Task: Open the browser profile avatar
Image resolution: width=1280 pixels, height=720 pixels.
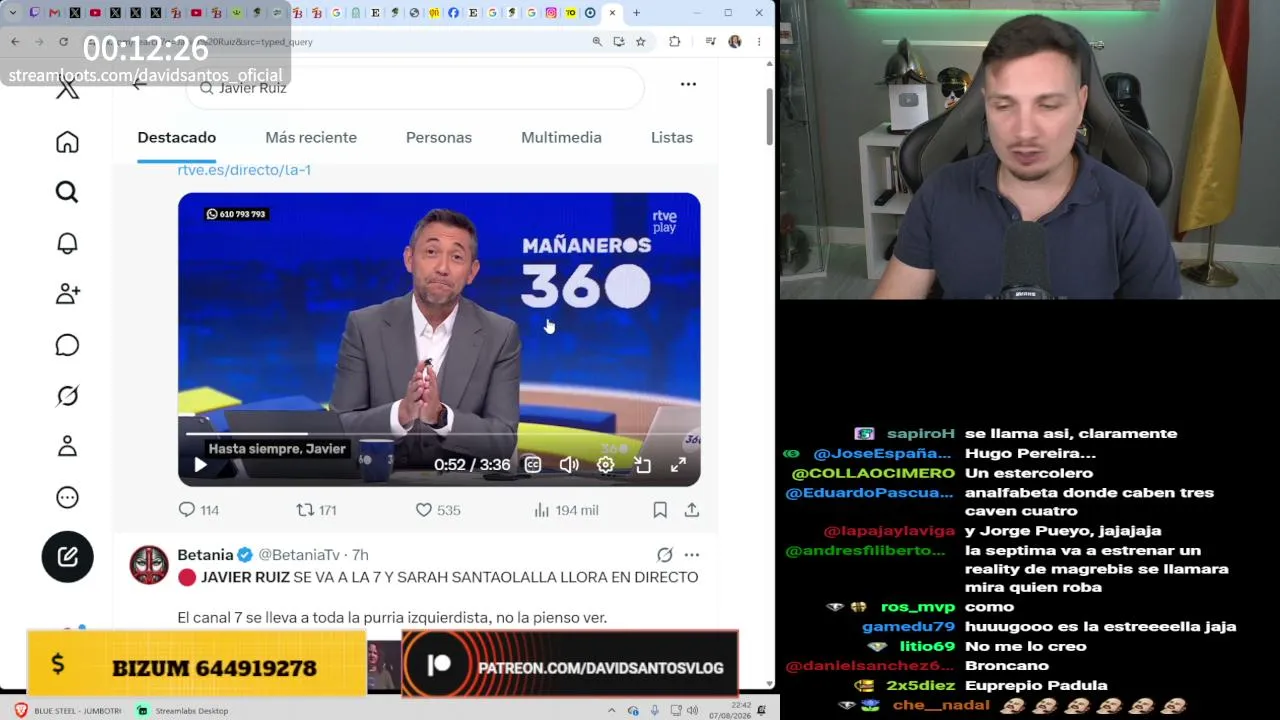Action: 735,42
